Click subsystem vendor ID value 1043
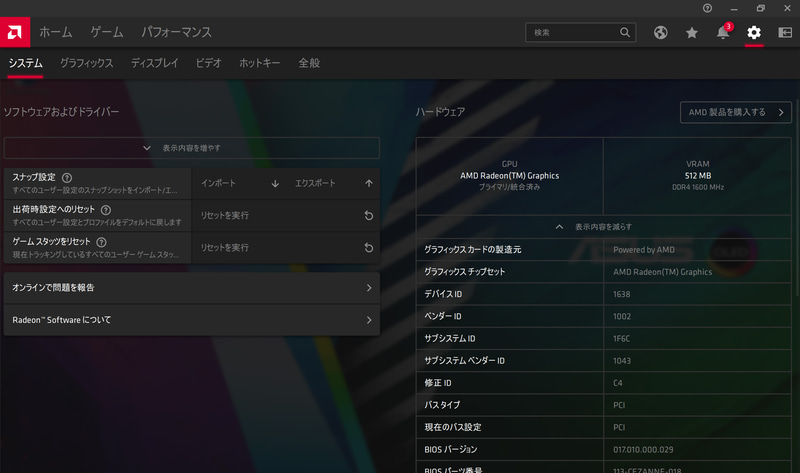 [622, 361]
